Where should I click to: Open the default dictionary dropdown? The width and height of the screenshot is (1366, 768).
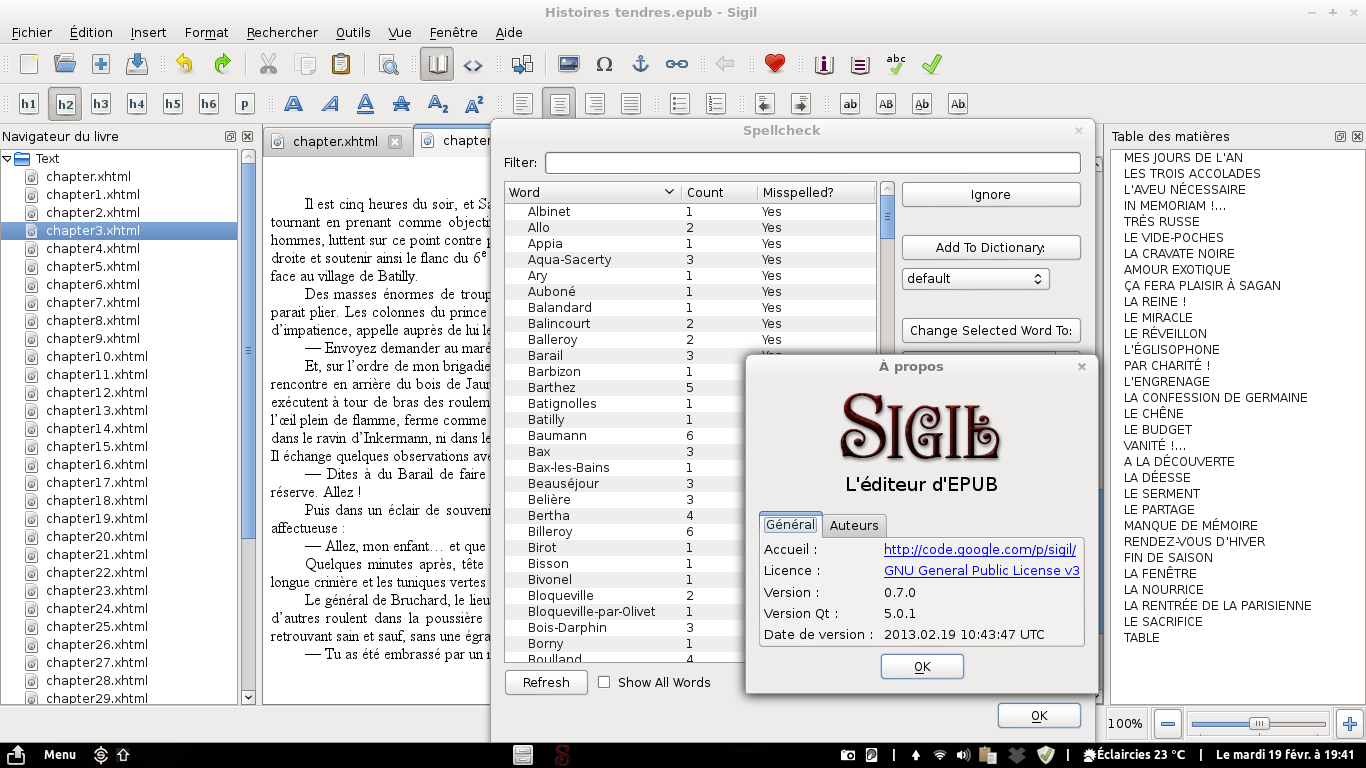975,279
